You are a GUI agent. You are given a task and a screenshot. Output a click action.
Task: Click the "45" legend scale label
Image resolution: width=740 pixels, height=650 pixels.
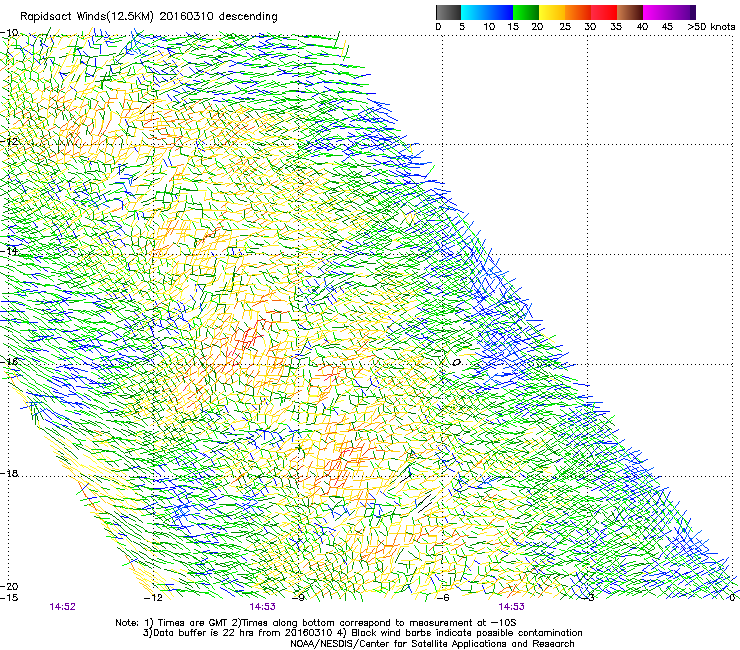(667, 27)
